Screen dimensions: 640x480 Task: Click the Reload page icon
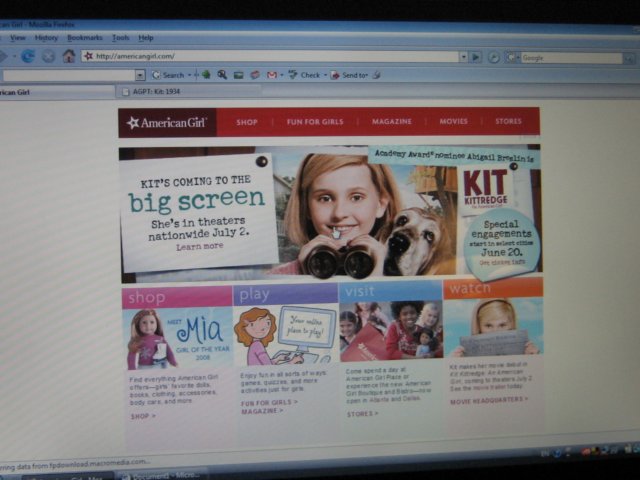click(x=28, y=56)
